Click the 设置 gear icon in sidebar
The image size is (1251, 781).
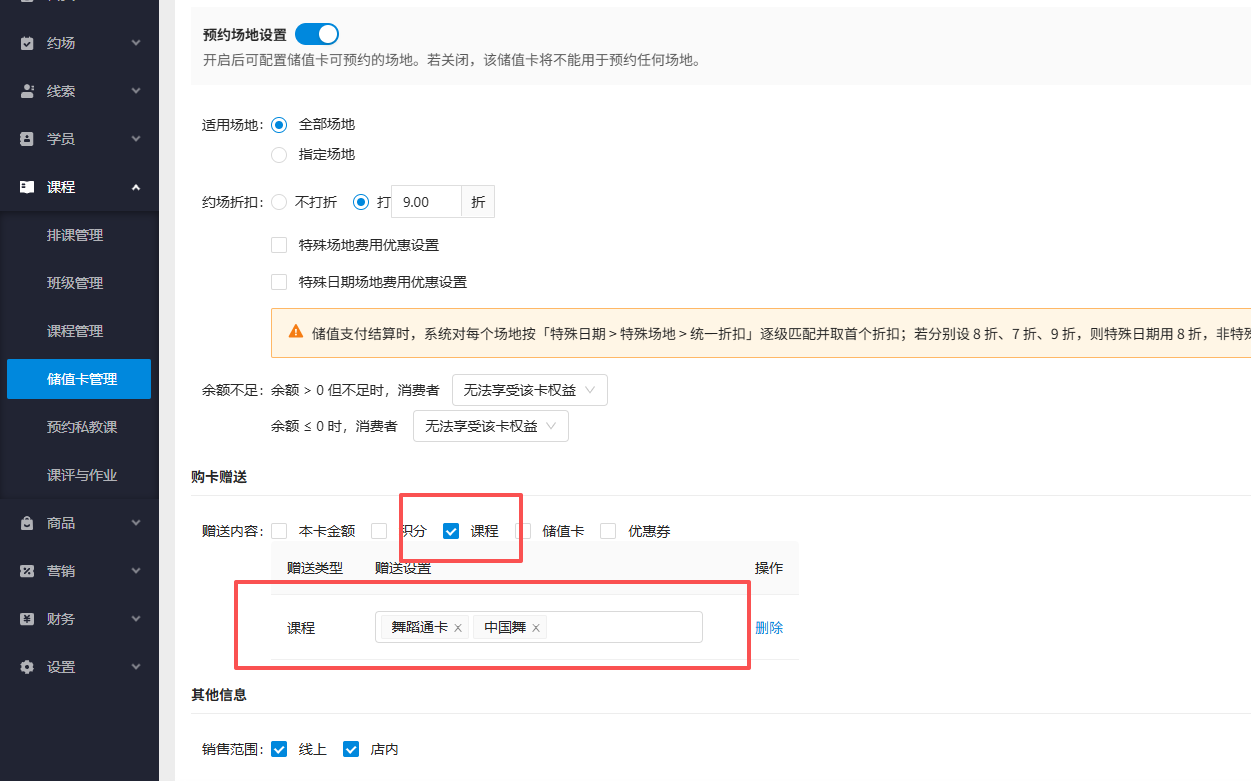25,666
